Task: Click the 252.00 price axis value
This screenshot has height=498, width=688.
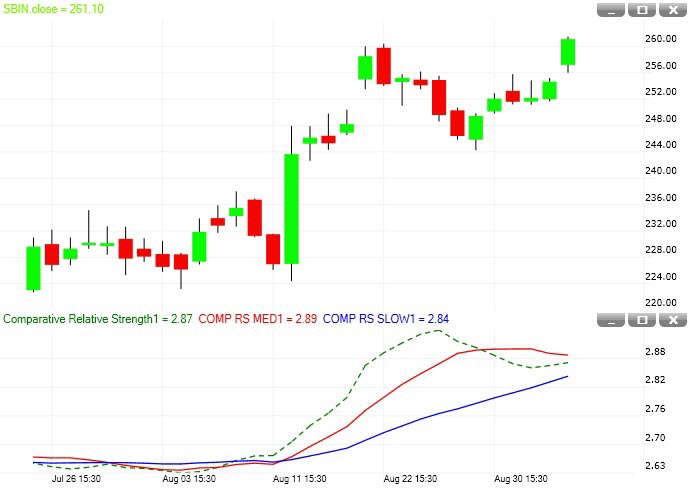Action: click(660, 92)
